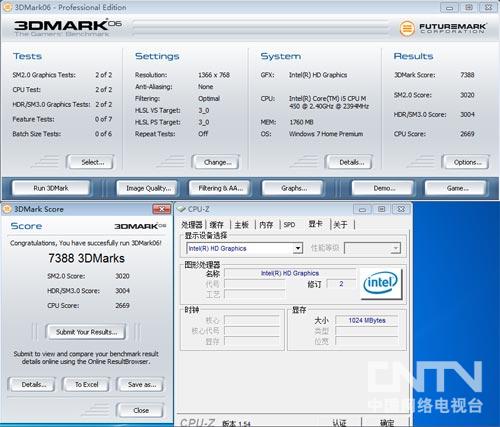
Task: Click Select under Tests
Action: (92, 162)
